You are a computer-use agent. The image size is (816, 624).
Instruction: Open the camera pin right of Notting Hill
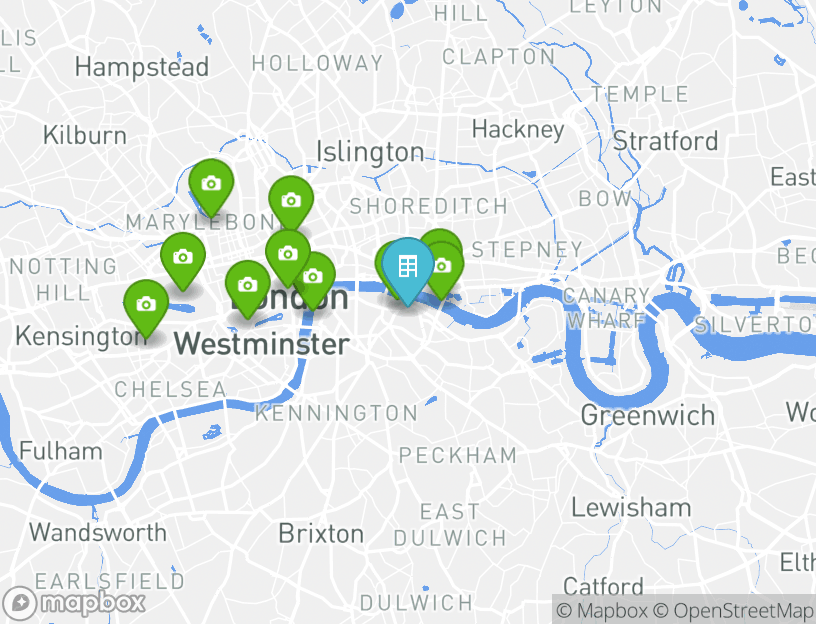[183, 257]
